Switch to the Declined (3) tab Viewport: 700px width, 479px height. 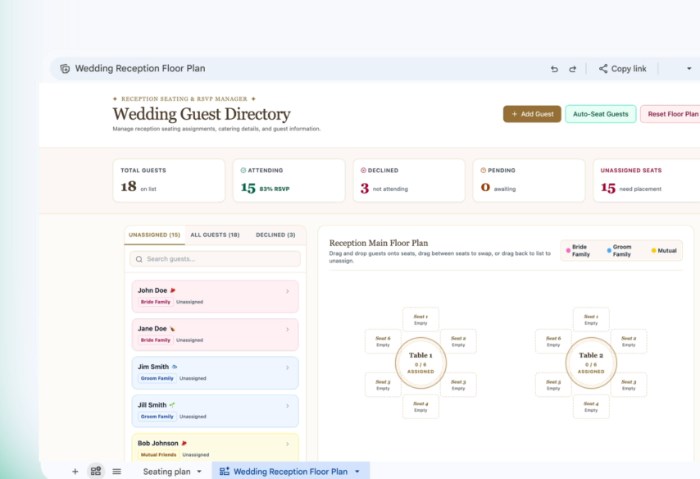click(x=275, y=235)
